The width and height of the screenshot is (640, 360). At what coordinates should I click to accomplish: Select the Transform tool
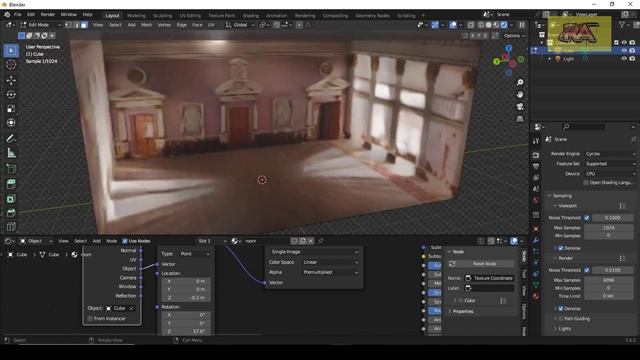point(11,123)
